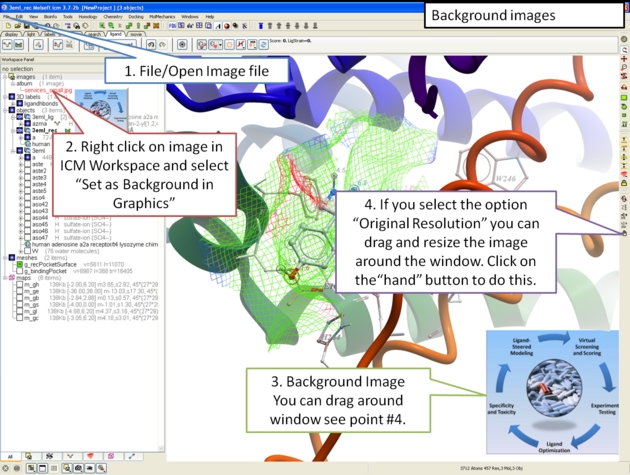Collapse the maps tree node
This screenshot has height=475, width=630.
(4, 277)
